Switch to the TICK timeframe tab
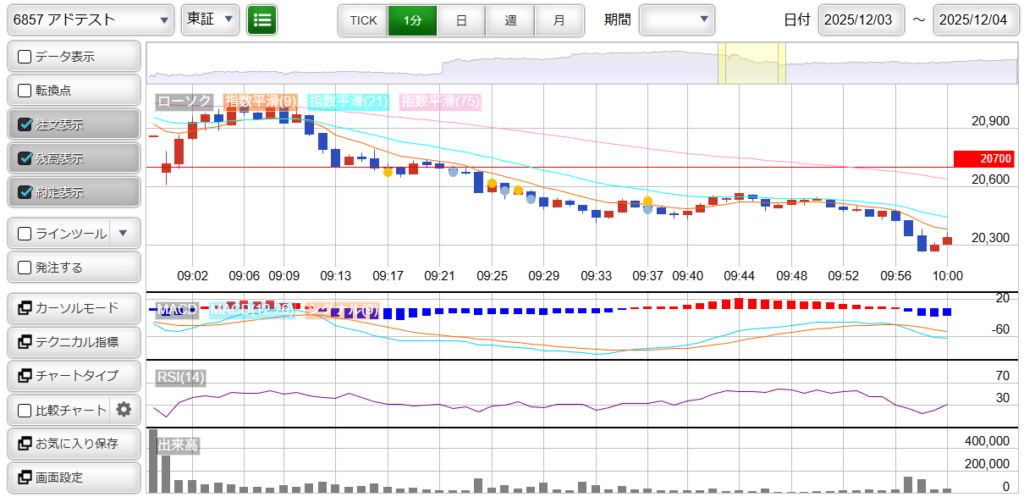The image size is (1024, 497). tap(362, 20)
